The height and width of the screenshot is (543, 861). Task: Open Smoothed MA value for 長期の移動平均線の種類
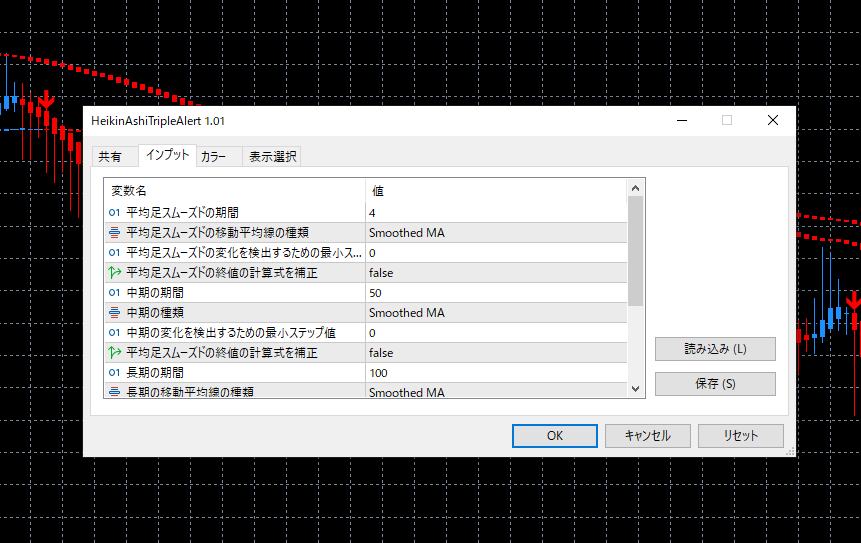pyautogui.click(x=496, y=391)
